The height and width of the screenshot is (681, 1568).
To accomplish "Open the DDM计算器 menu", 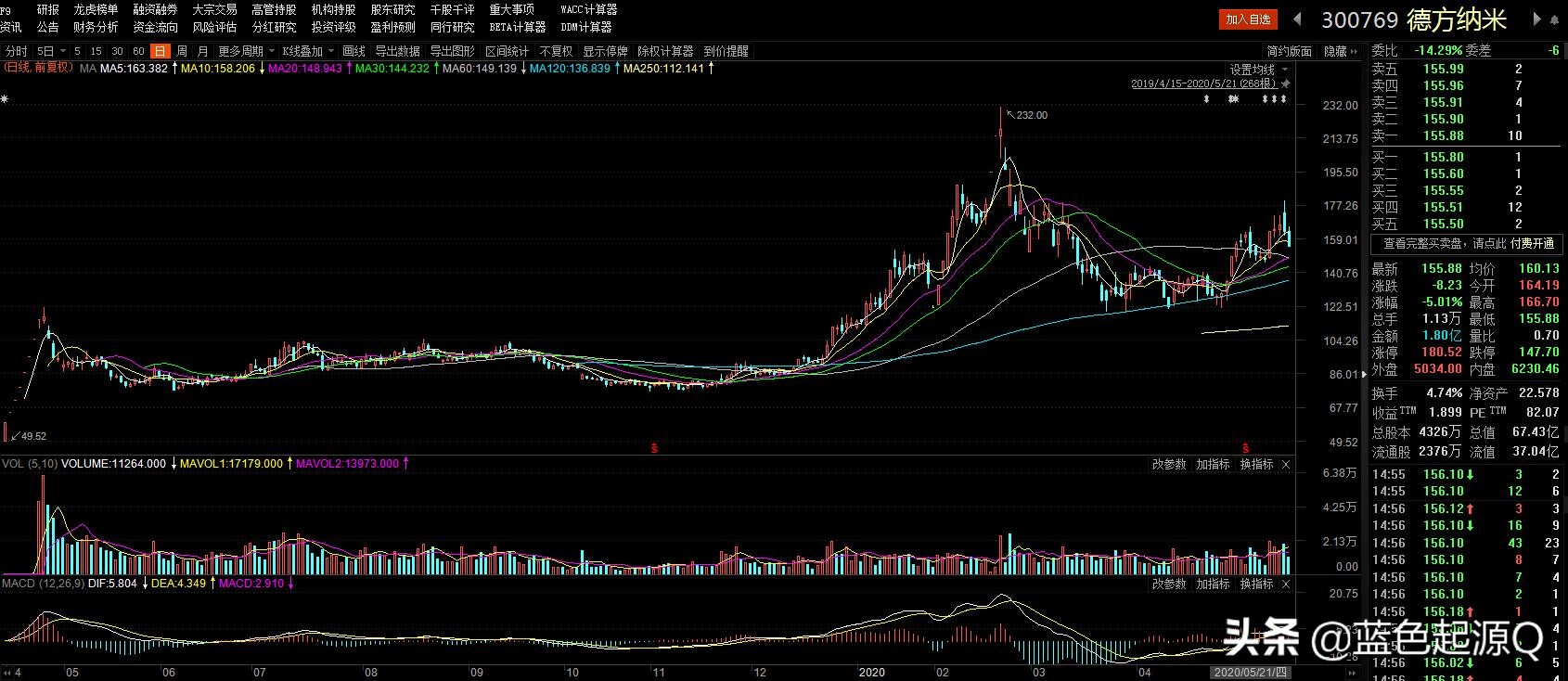I will point(586,27).
